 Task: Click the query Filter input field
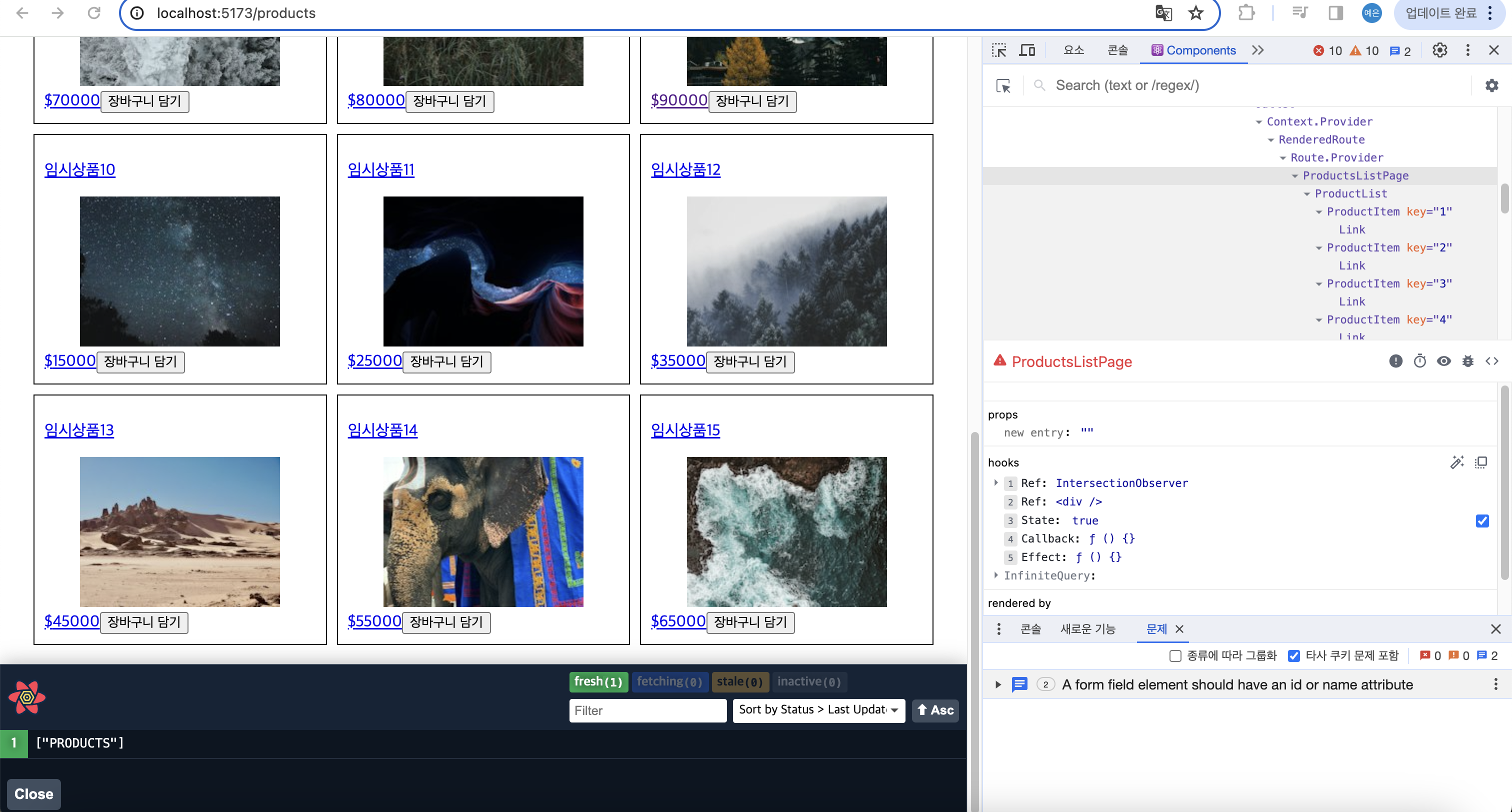point(647,710)
